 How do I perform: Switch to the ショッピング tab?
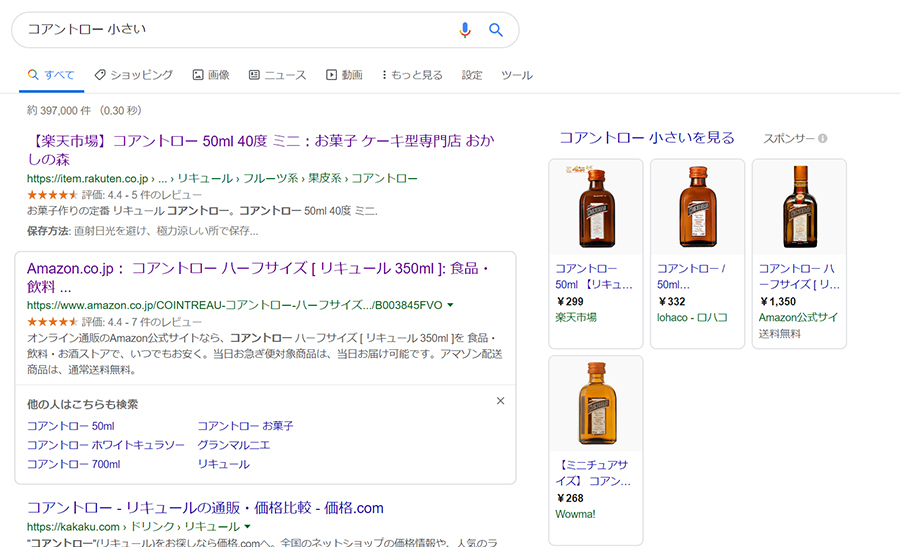pyautogui.click(x=134, y=75)
